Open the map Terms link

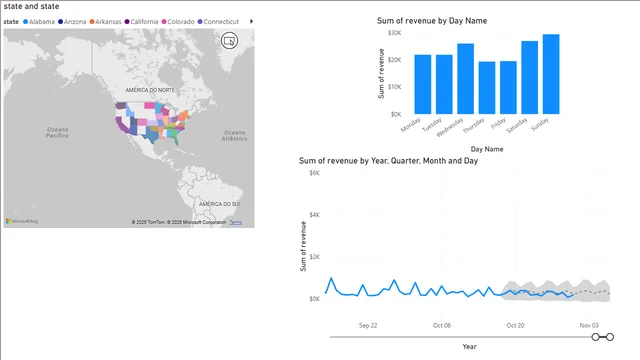236,222
